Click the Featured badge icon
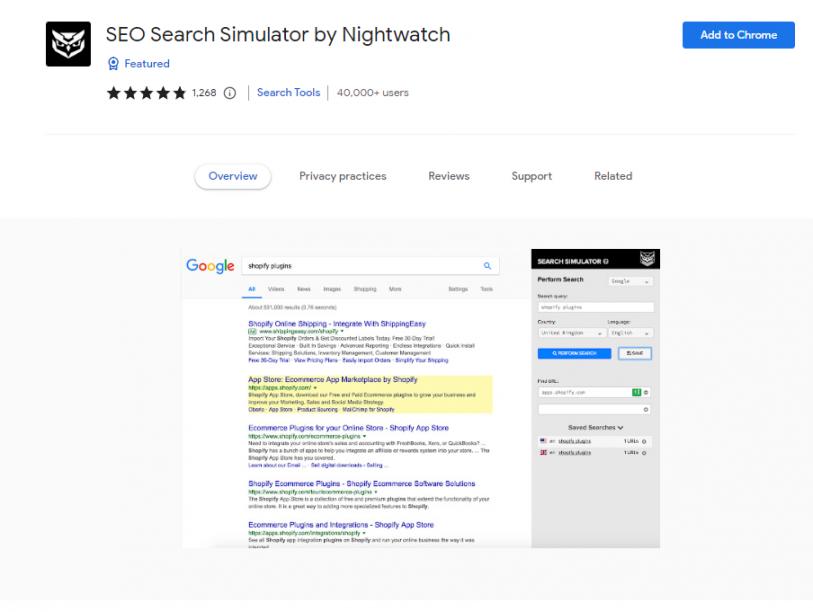Viewport: 813px width, 612px height. click(113, 64)
